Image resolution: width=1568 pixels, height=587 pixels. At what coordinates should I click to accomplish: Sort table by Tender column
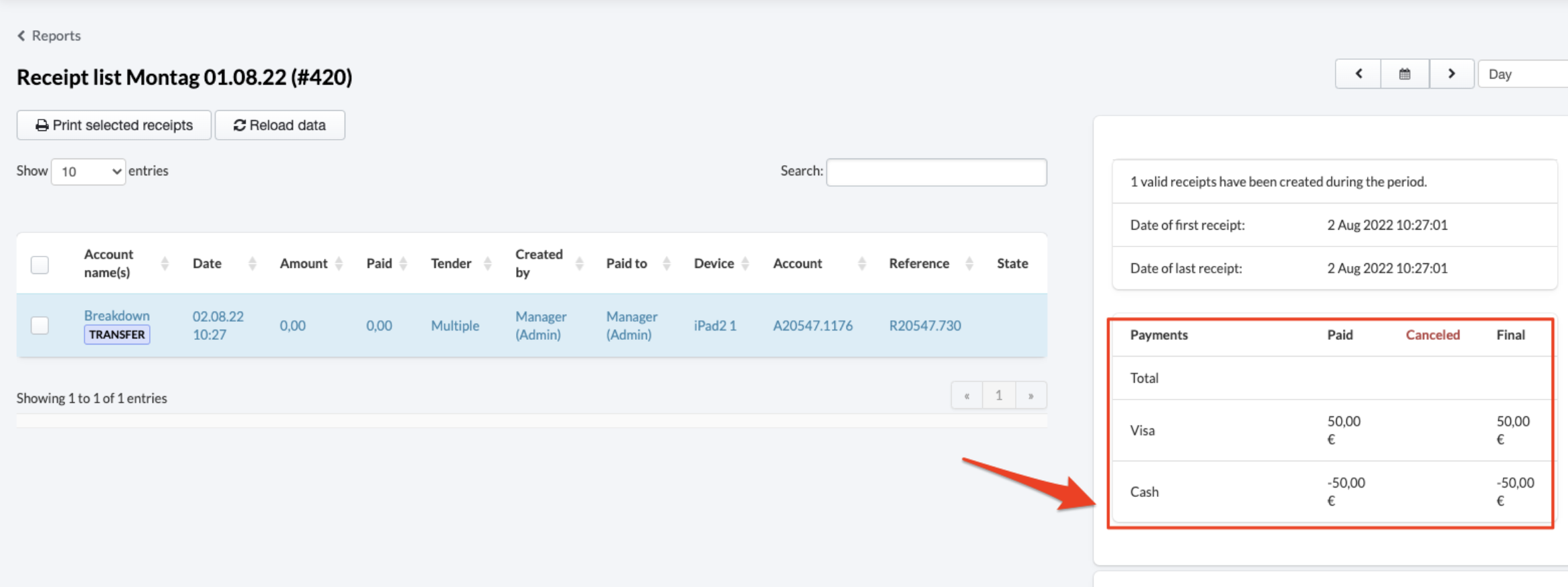click(451, 263)
